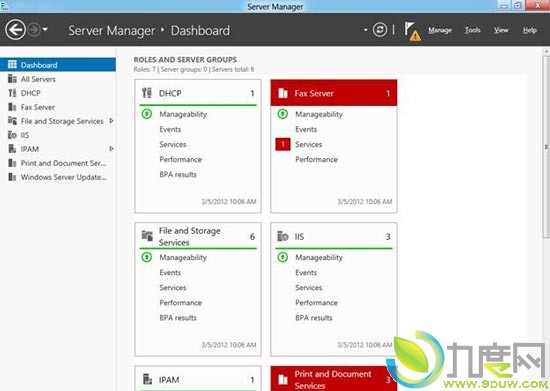Click the File and Storage Services sidebar icon
The height and width of the screenshot is (391, 550).
[12, 121]
